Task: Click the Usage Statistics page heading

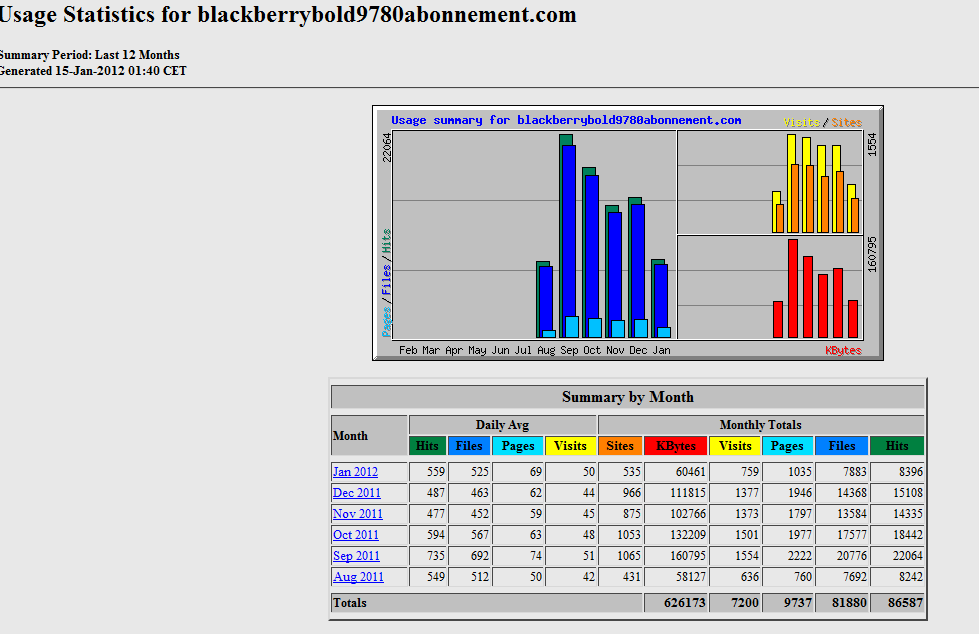Action: click(x=288, y=15)
